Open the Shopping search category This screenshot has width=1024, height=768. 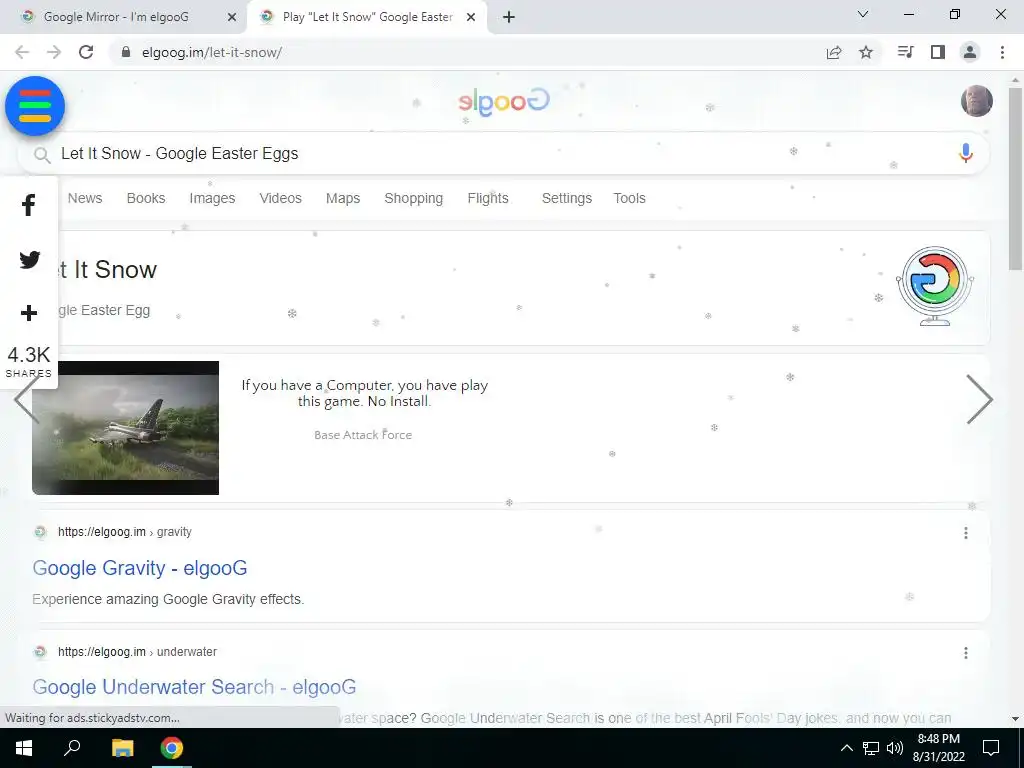point(413,198)
